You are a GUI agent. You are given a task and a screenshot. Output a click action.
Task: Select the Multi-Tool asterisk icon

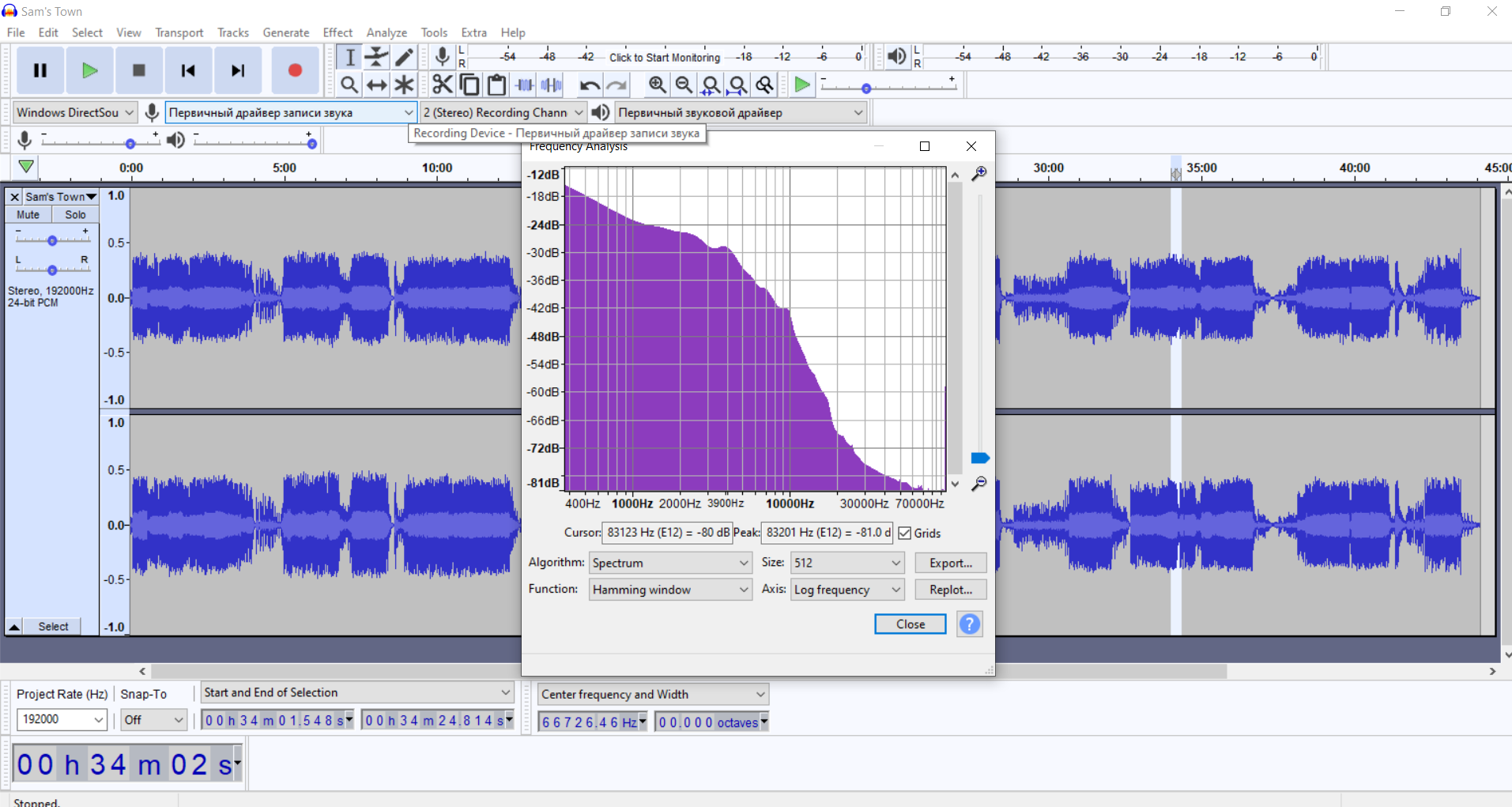[x=404, y=85]
